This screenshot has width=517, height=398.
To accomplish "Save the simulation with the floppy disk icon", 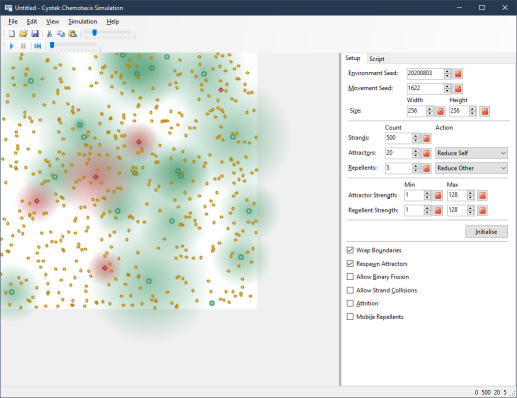I will 35,34.
